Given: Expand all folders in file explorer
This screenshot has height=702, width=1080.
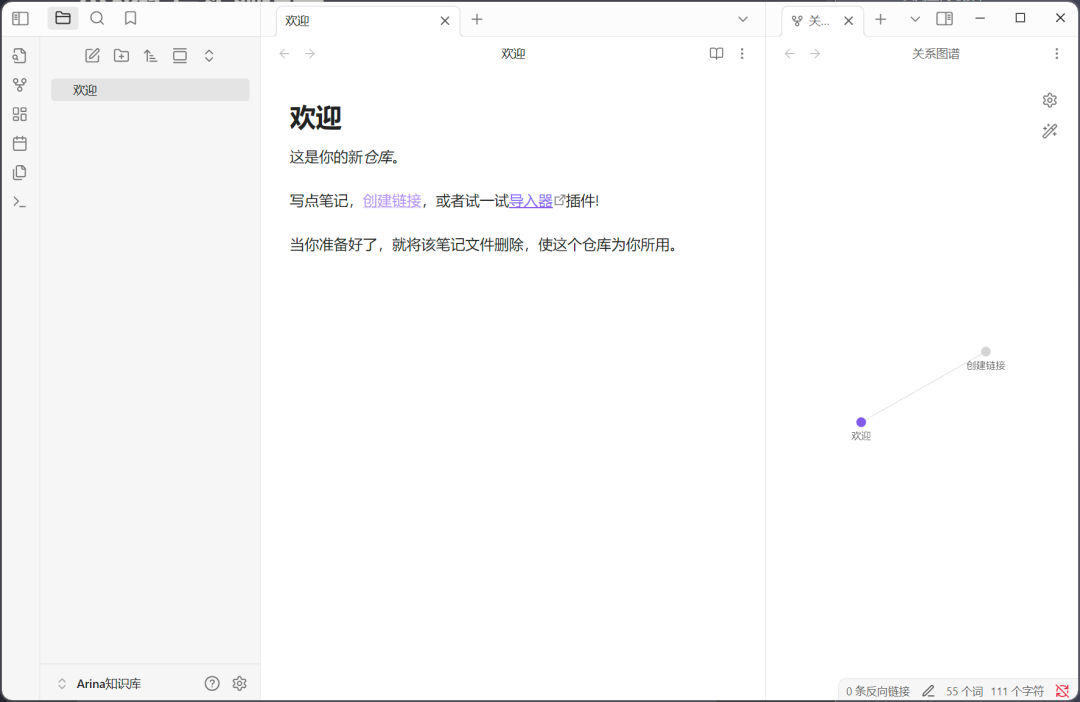Looking at the screenshot, I should coord(209,56).
